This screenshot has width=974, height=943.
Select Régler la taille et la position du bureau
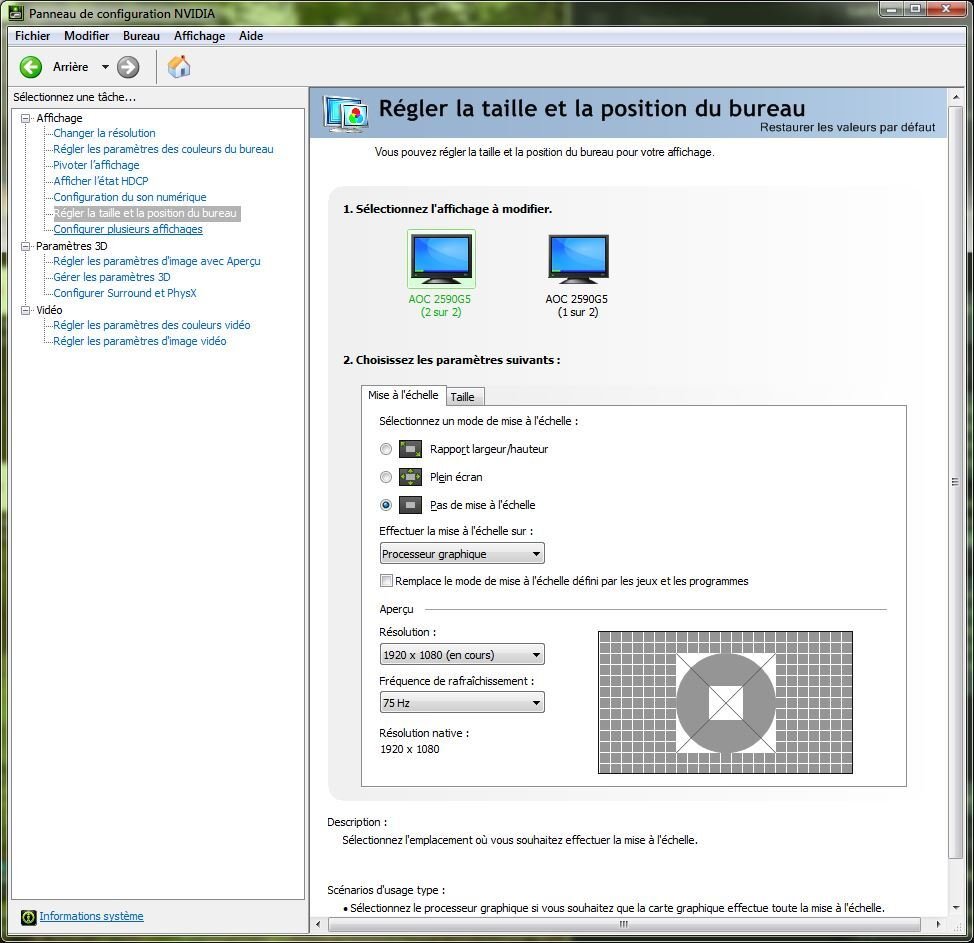145,213
